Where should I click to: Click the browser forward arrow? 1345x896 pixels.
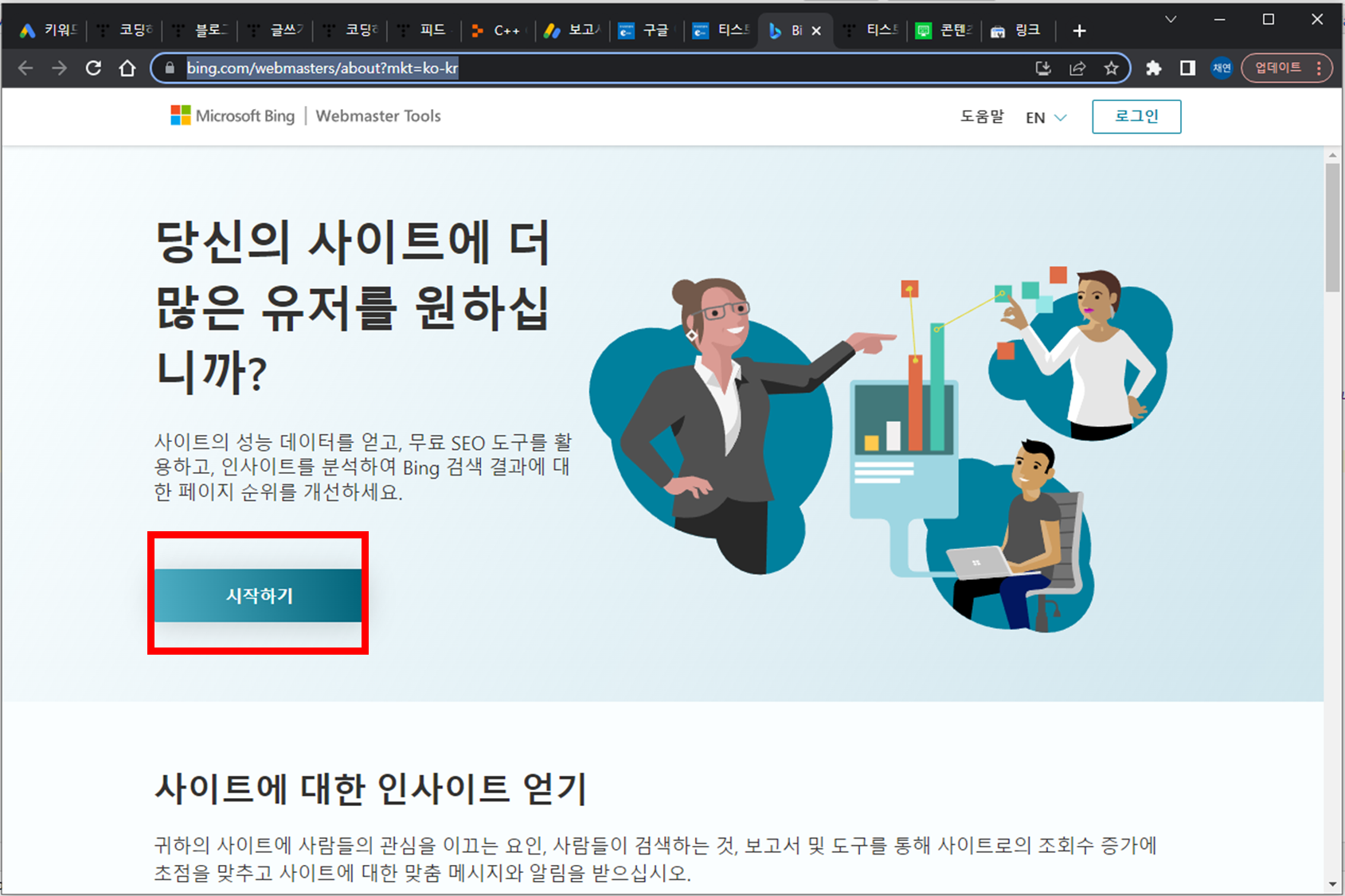pyautogui.click(x=60, y=68)
